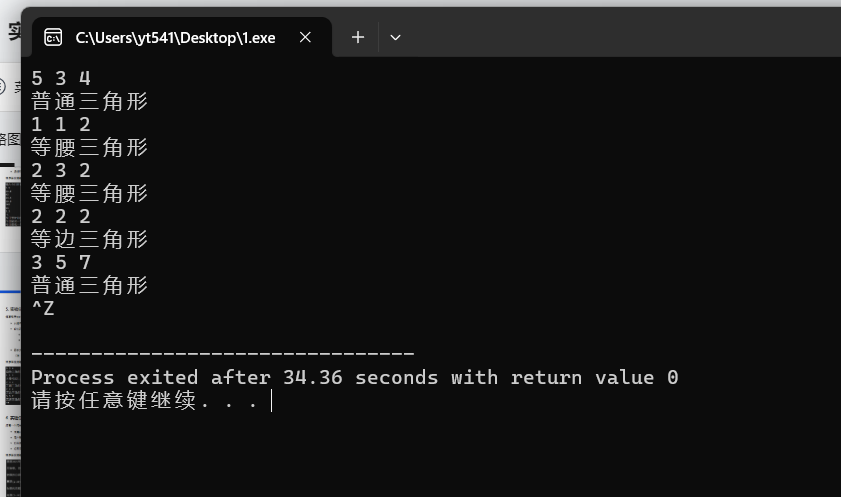Click the circular icon at the background window edge
841x497 pixels.
coord(2,86)
